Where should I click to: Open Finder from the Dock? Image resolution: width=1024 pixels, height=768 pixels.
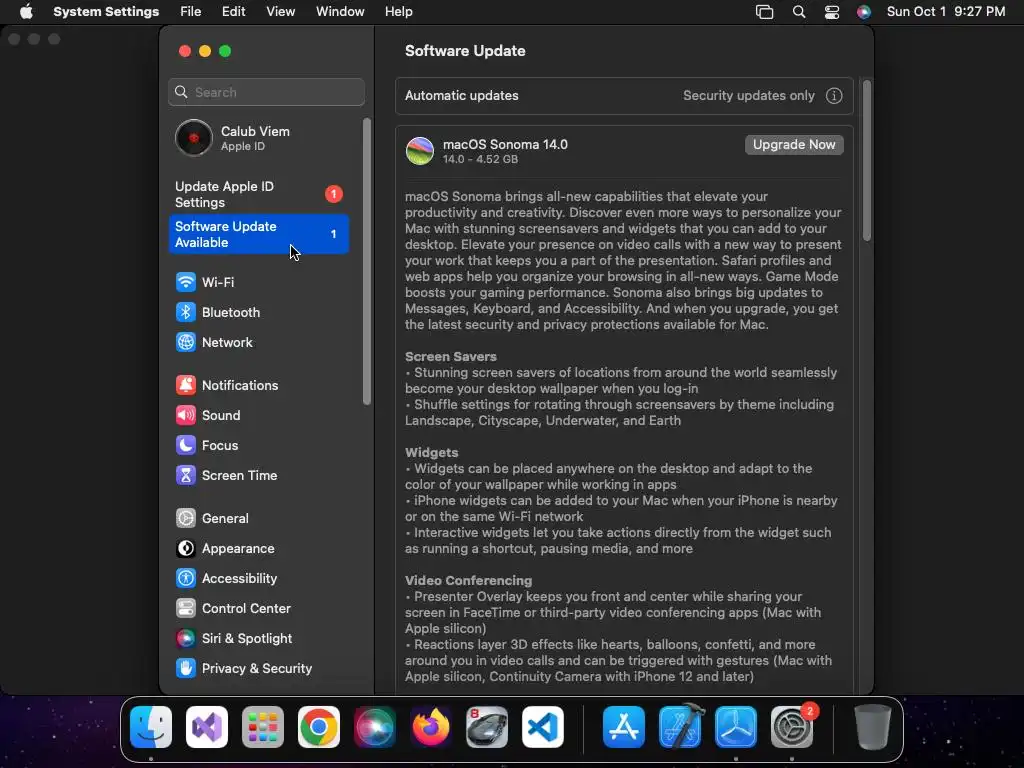point(151,727)
